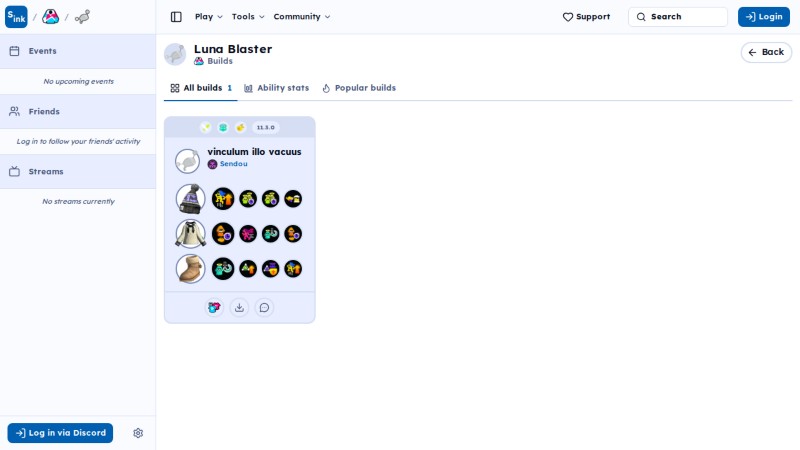
Task: Click the headgear main ability icon
Action: 223,198
